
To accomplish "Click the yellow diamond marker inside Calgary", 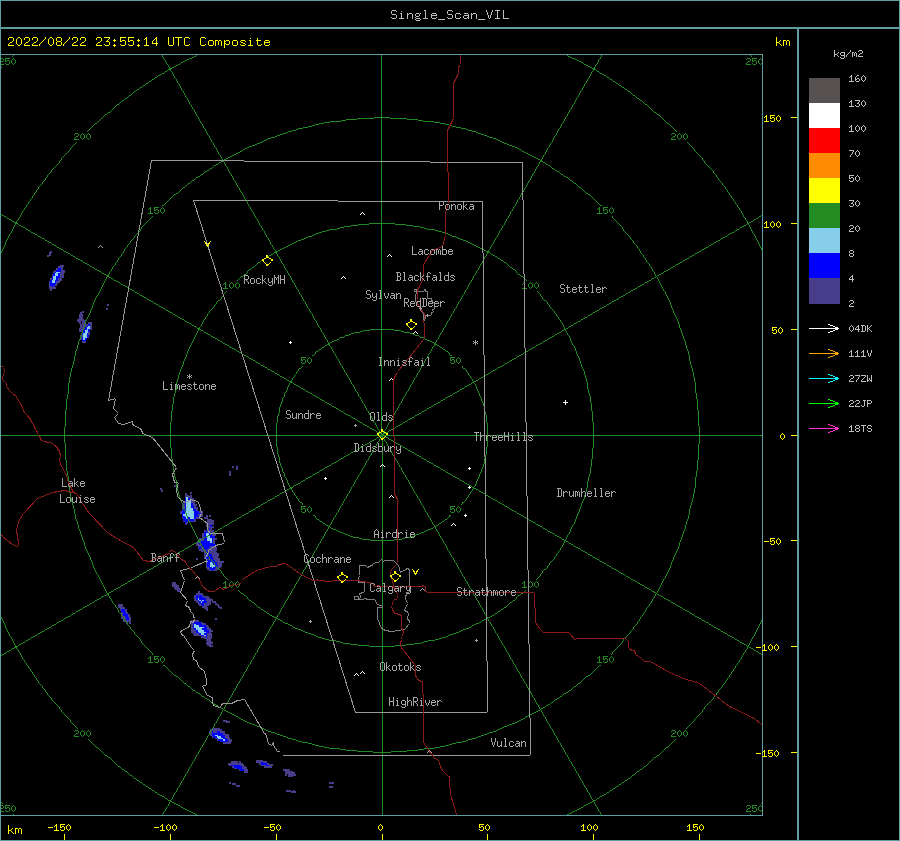I will (395, 576).
